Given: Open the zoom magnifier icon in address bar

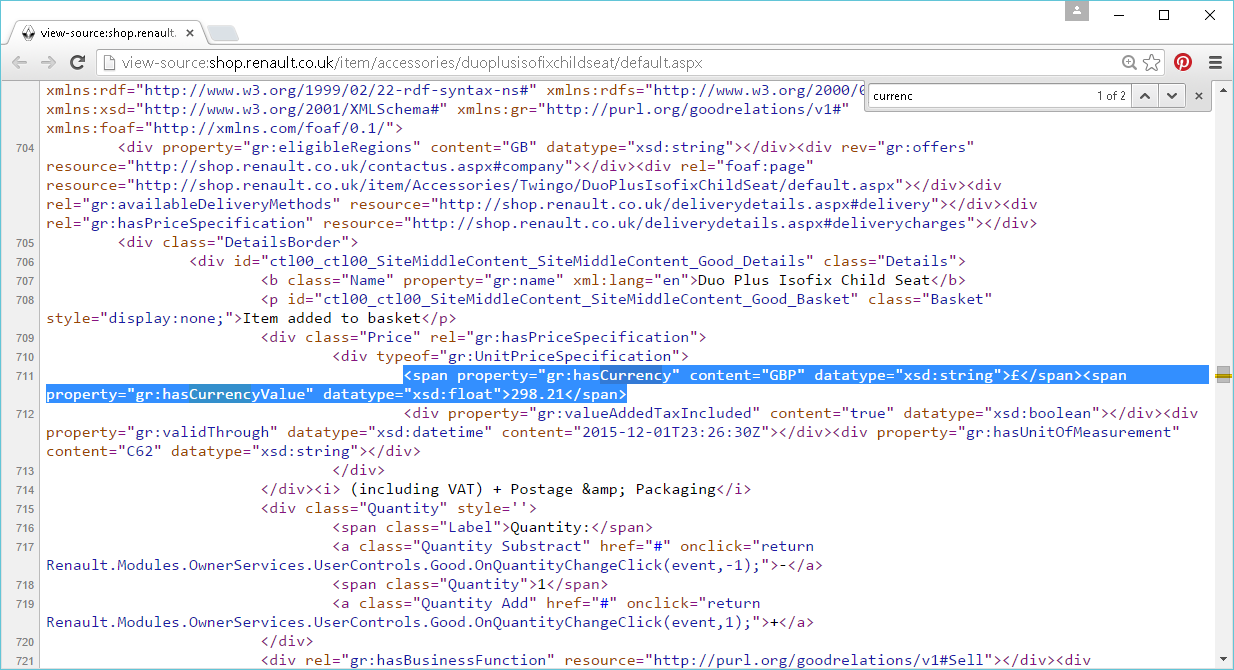Looking at the screenshot, I should click(1130, 62).
